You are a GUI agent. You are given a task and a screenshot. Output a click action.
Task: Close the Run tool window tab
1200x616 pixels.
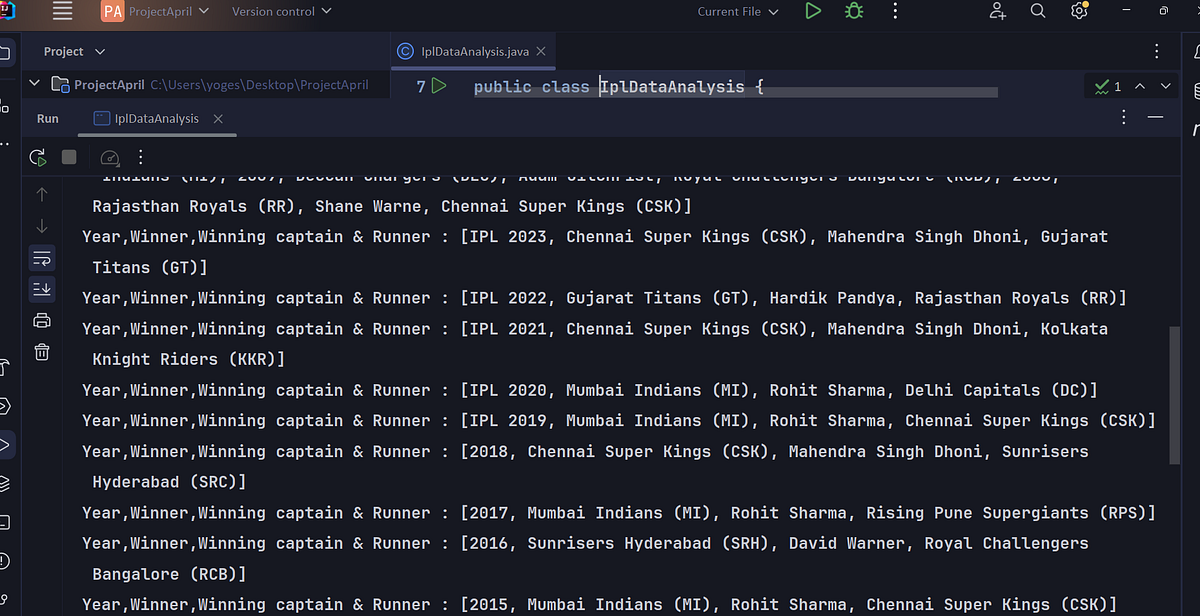click(218, 118)
